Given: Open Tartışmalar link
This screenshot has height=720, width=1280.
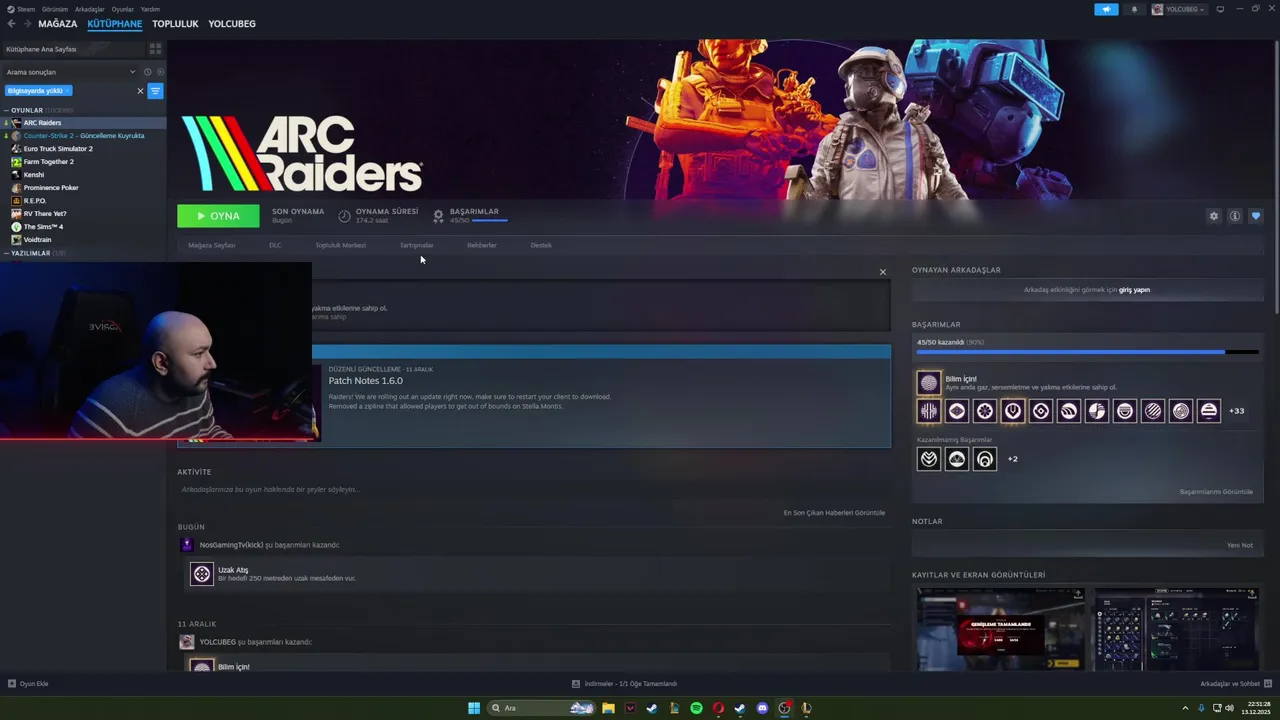Looking at the screenshot, I should tap(417, 245).
